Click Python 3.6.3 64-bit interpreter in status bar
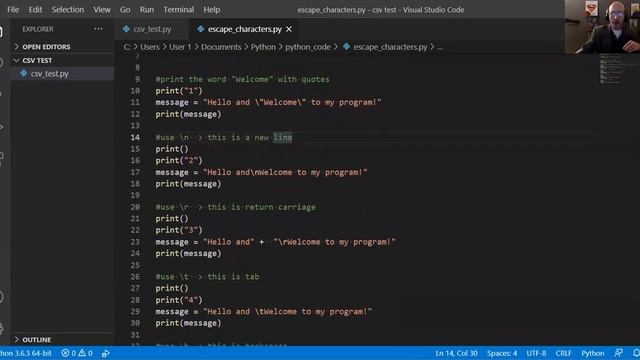Viewport: 640px width, 360px height. 26,353
